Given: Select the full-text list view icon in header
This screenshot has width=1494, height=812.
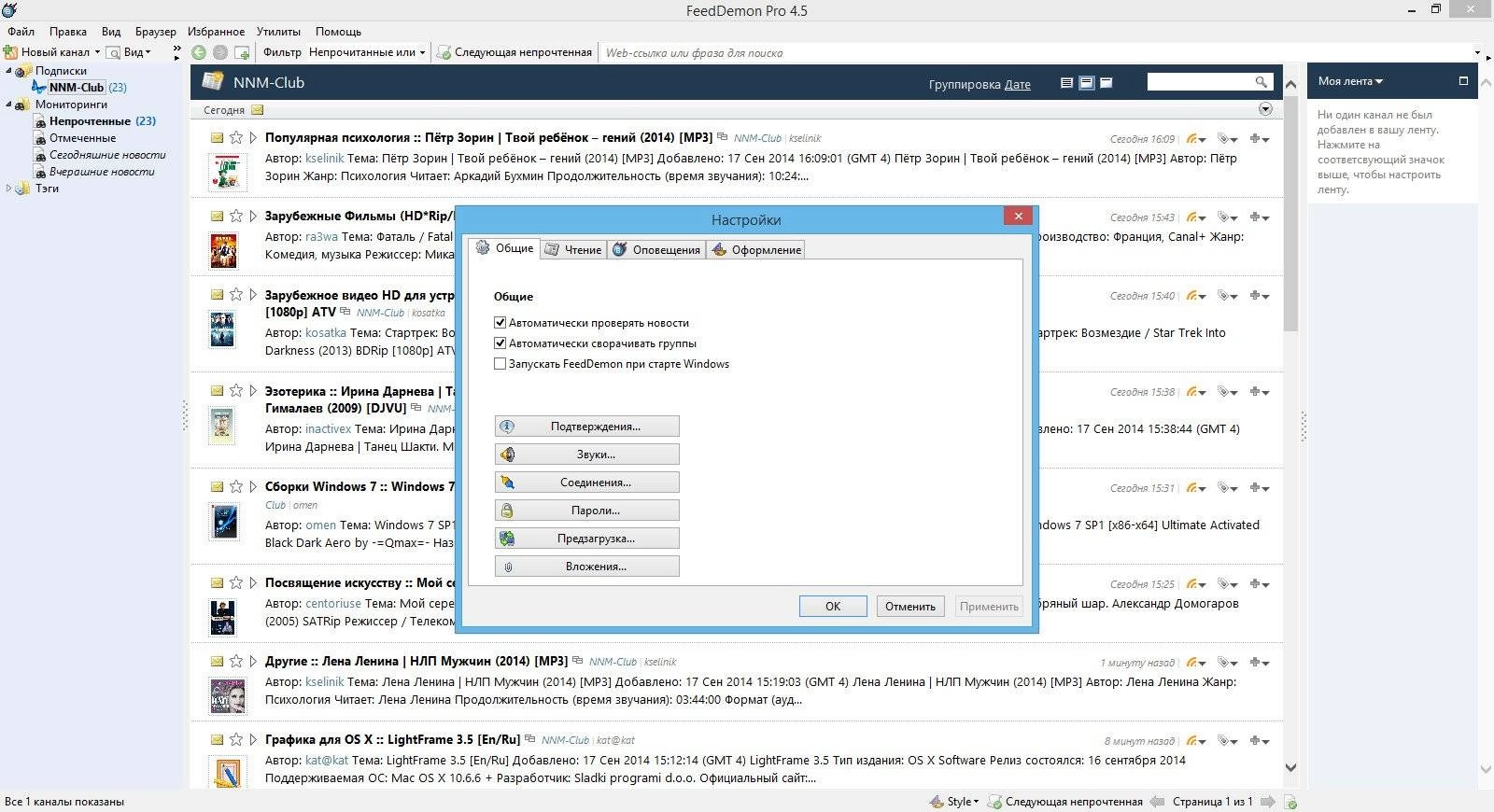Looking at the screenshot, I should [x=1066, y=83].
